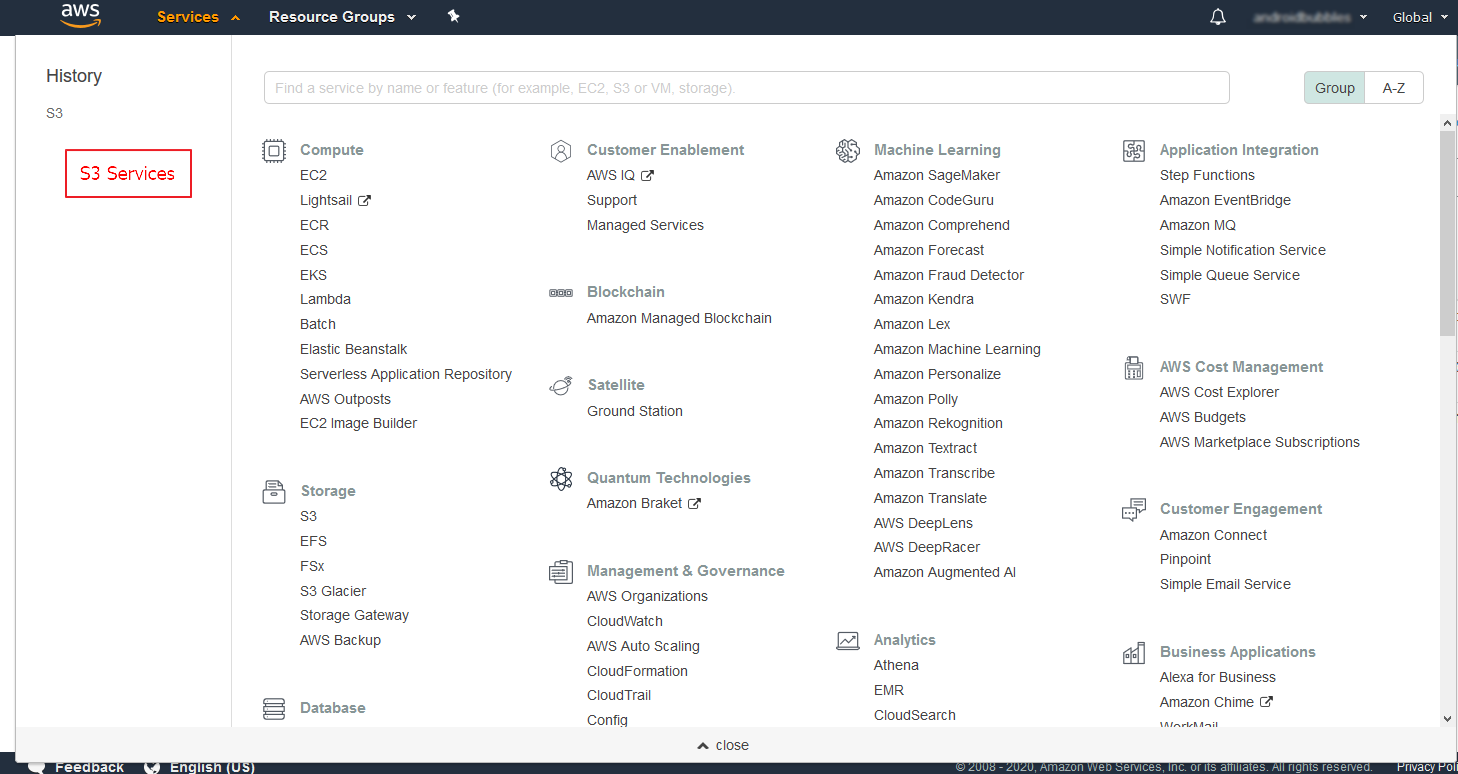Open the EC2 service
This screenshot has width=1458, height=774.
[x=313, y=175]
